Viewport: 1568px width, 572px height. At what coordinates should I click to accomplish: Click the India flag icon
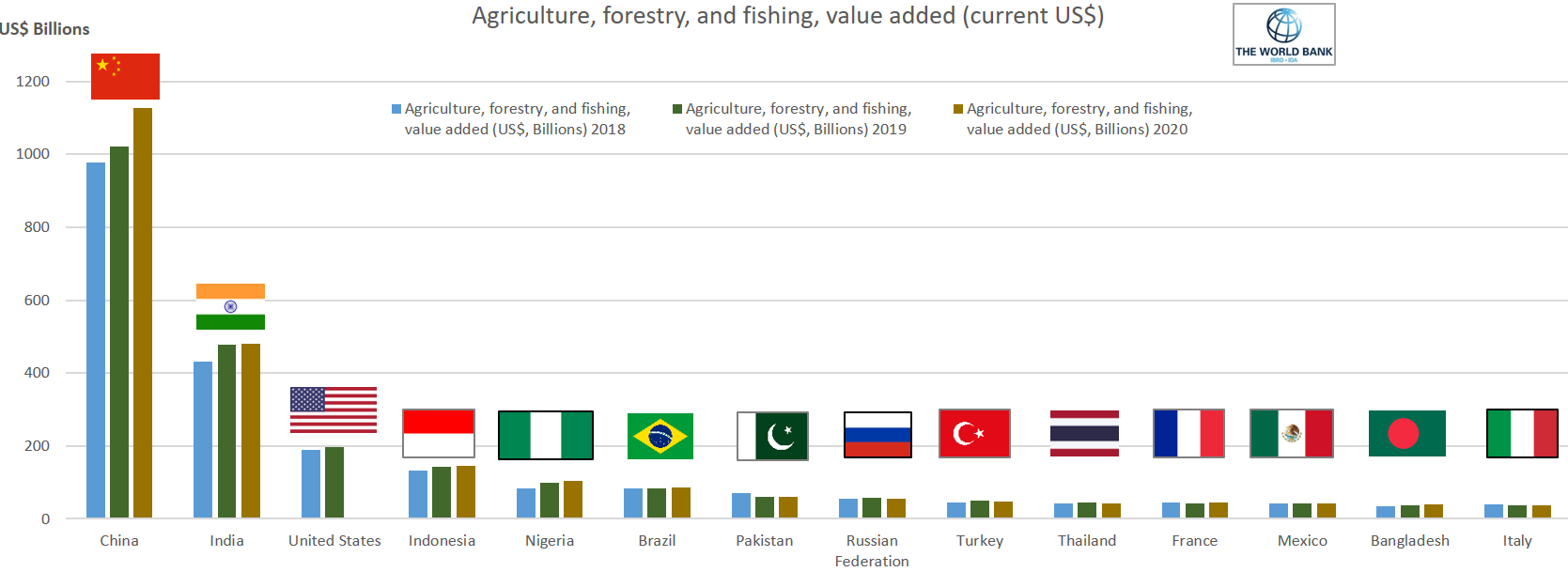230,306
